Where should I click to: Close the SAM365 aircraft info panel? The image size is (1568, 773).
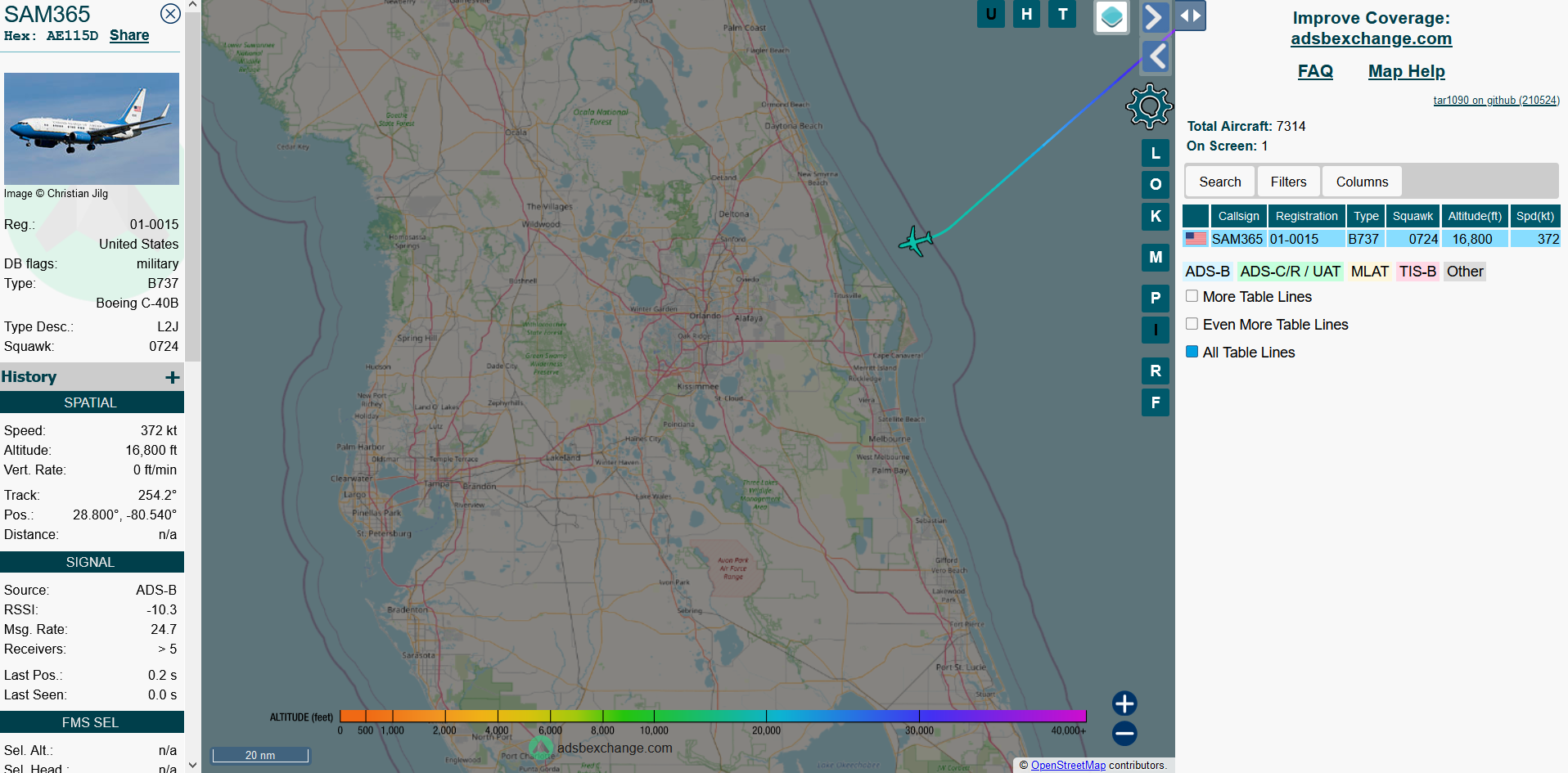(170, 14)
